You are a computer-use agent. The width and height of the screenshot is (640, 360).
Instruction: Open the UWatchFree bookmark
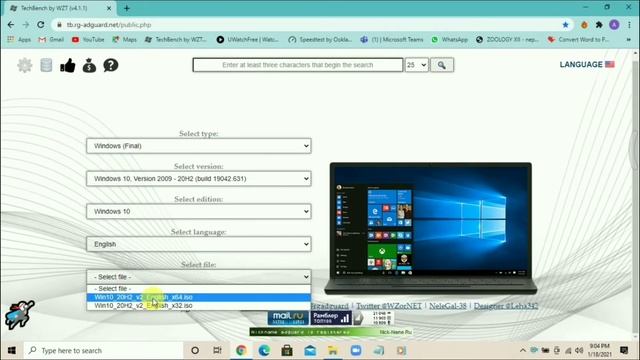(x=248, y=40)
